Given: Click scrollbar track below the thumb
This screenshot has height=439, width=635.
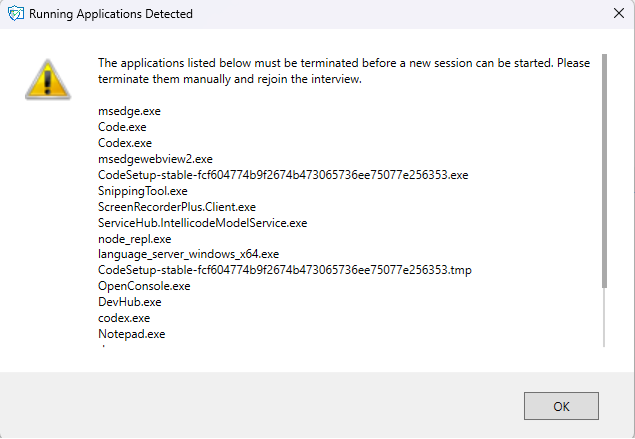Looking at the screenshot, I should coord(604,318).
